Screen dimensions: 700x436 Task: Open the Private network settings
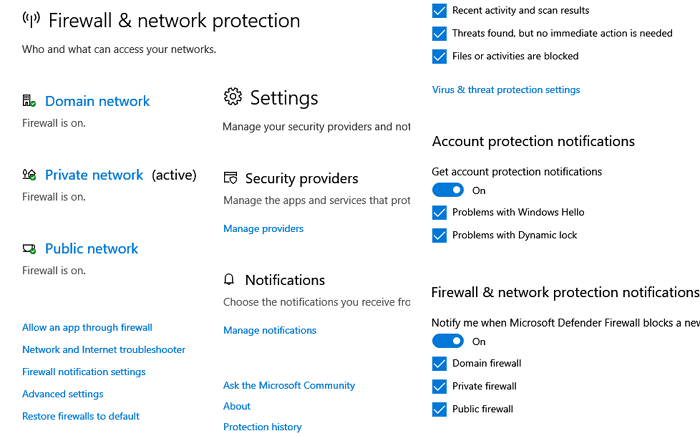pos(94,175)
